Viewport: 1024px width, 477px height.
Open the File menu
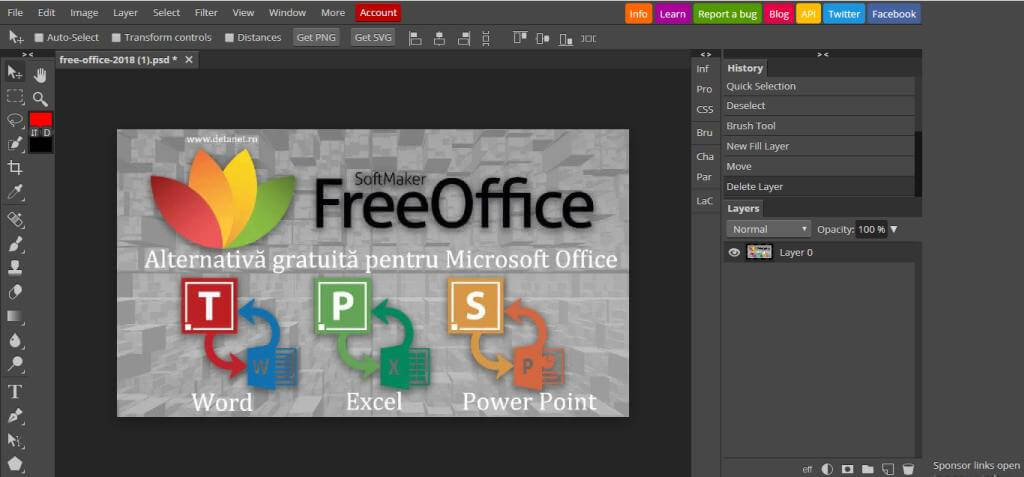click(x=14, y=13)
